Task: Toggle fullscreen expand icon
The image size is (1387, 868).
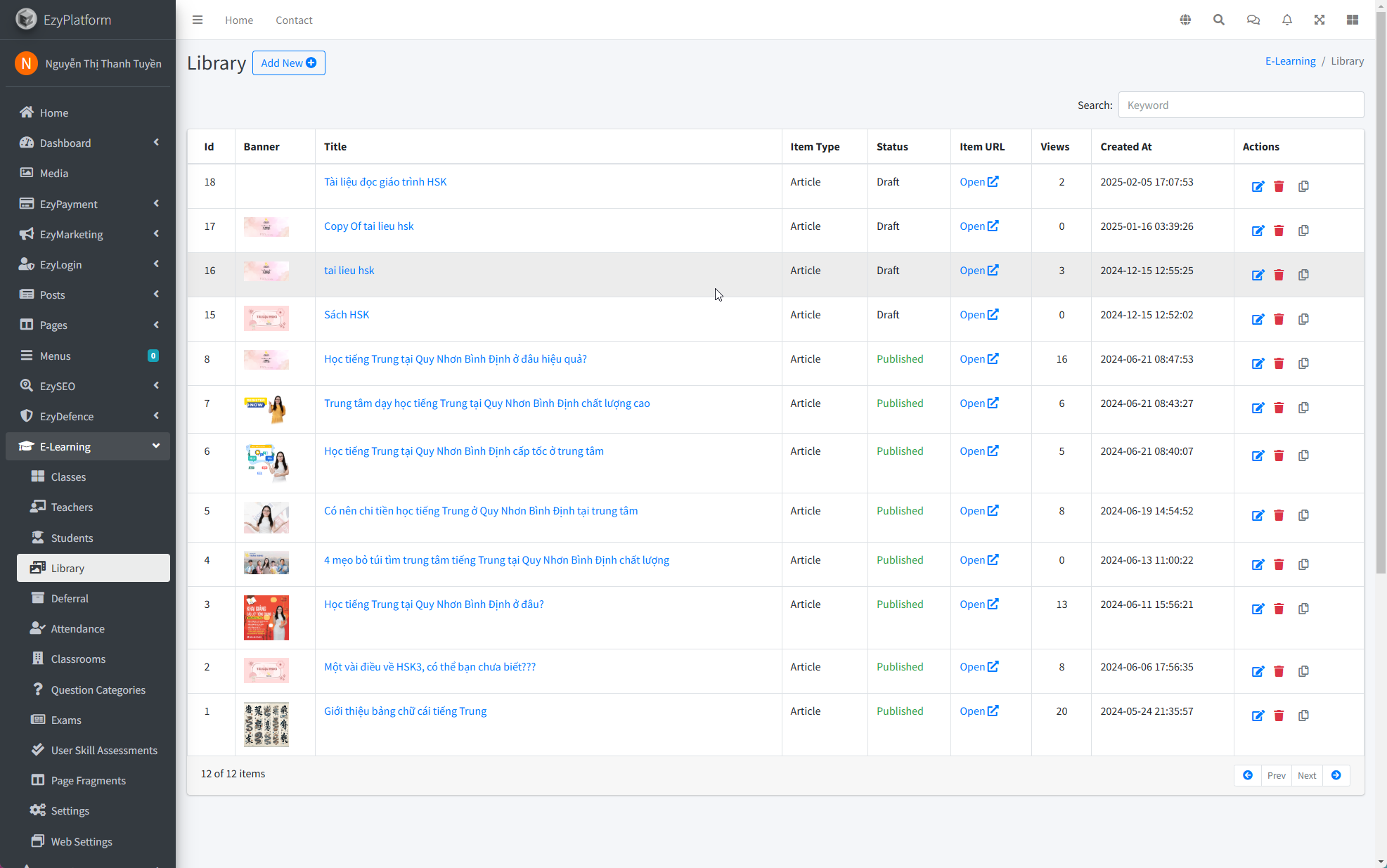Action: (1320, 20)
